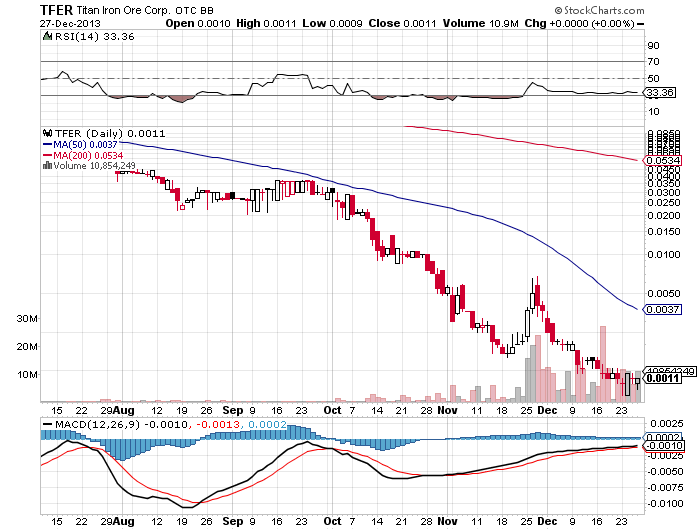Click the Oct label on the price chart date axis
The height and width of the screenshot is (530, 700).
(332, 410)
